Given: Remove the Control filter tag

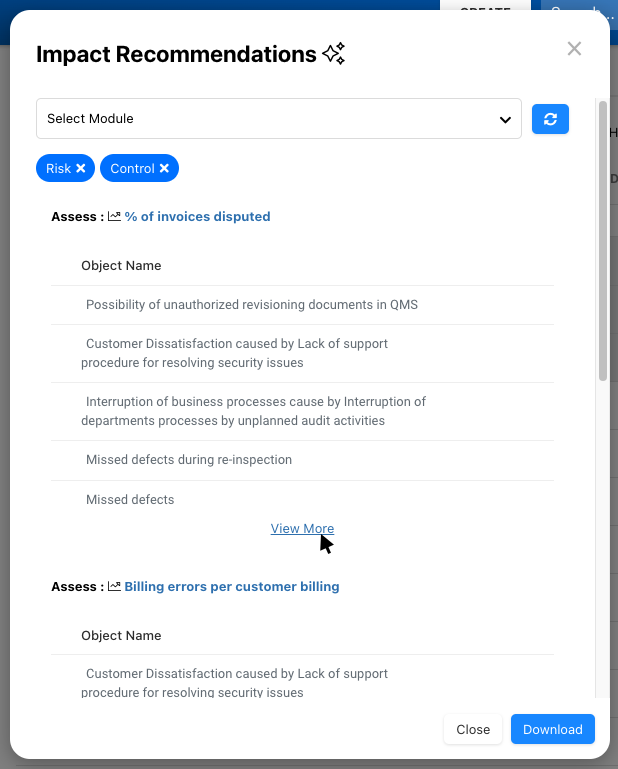Looking at the screenshot, I should pos(164,169).
